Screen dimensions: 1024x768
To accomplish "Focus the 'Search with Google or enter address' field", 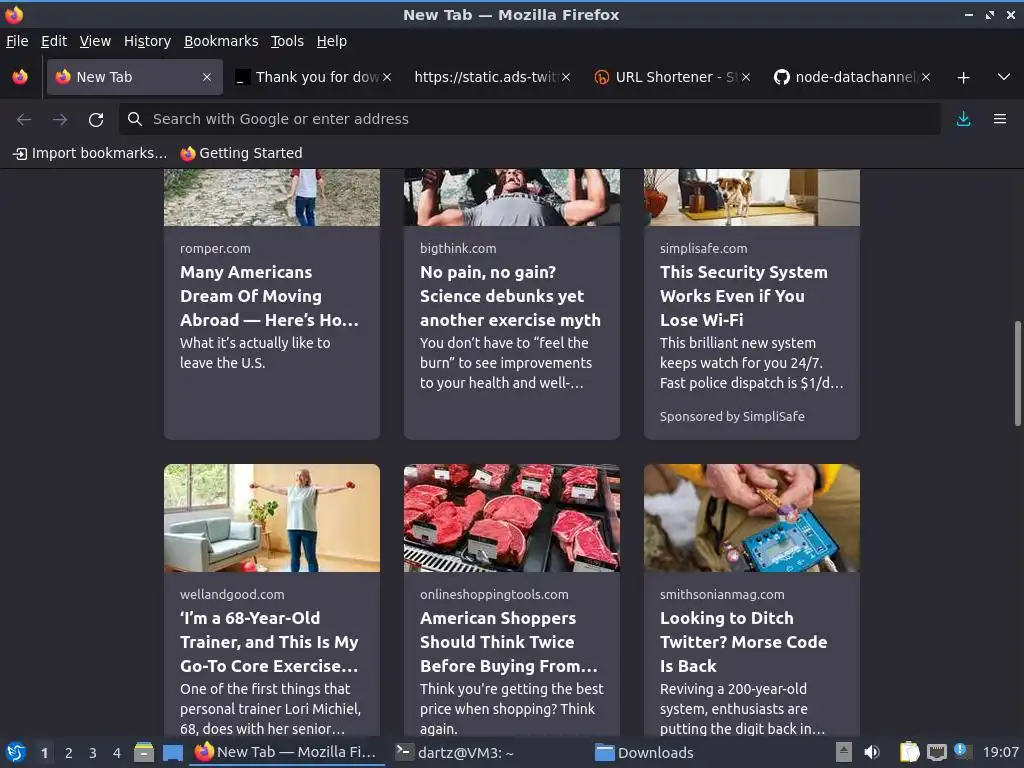I will 530,119.
